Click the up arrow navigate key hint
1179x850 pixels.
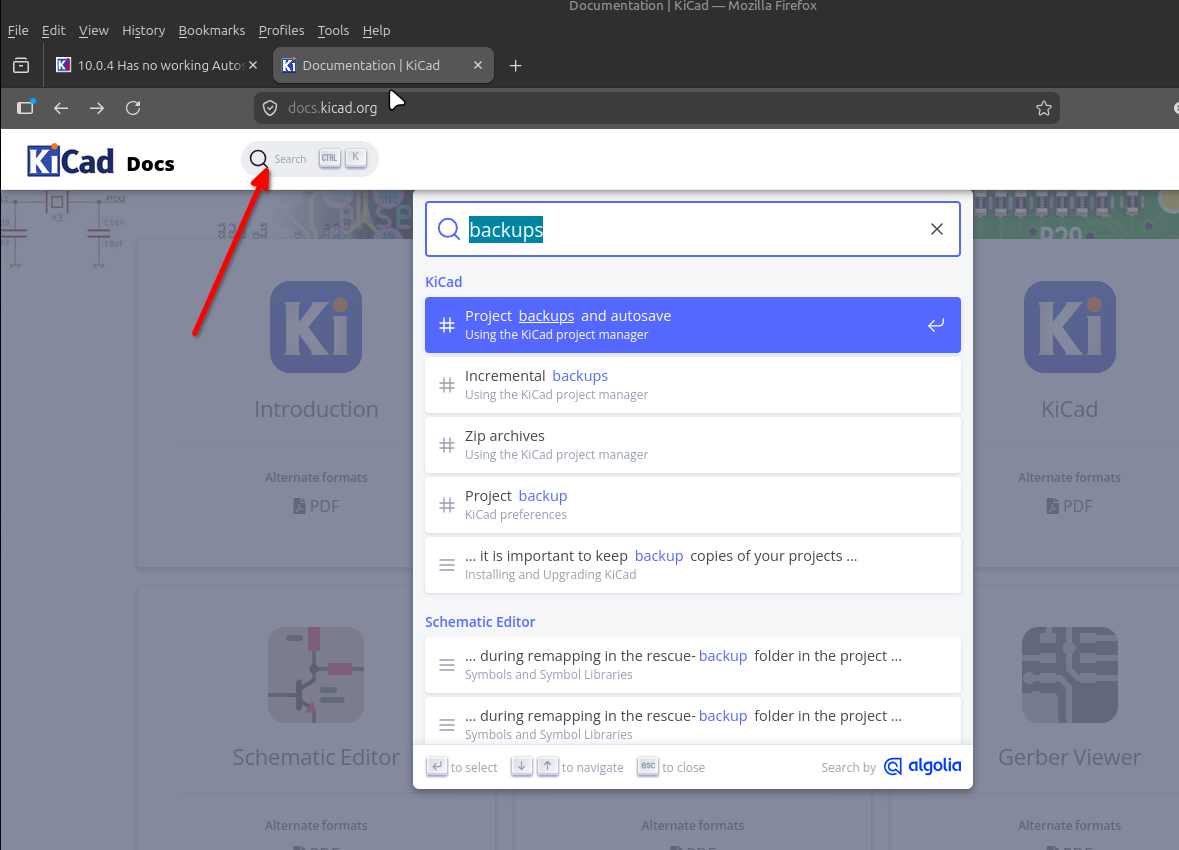[547, 767]
